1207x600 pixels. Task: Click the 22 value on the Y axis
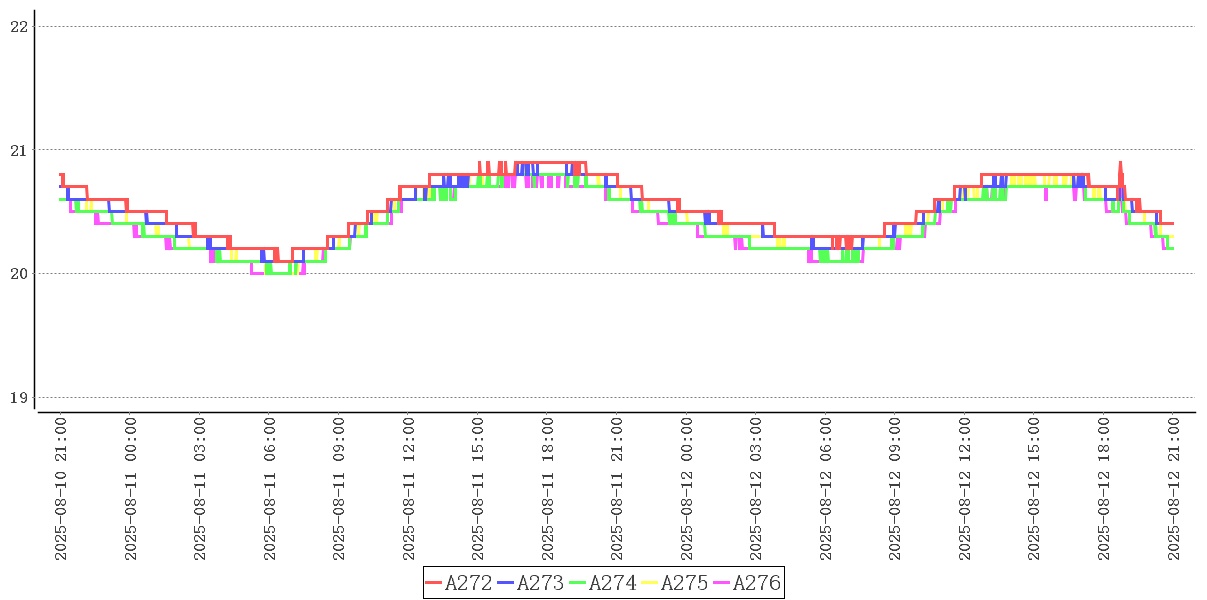coord(17,27)
